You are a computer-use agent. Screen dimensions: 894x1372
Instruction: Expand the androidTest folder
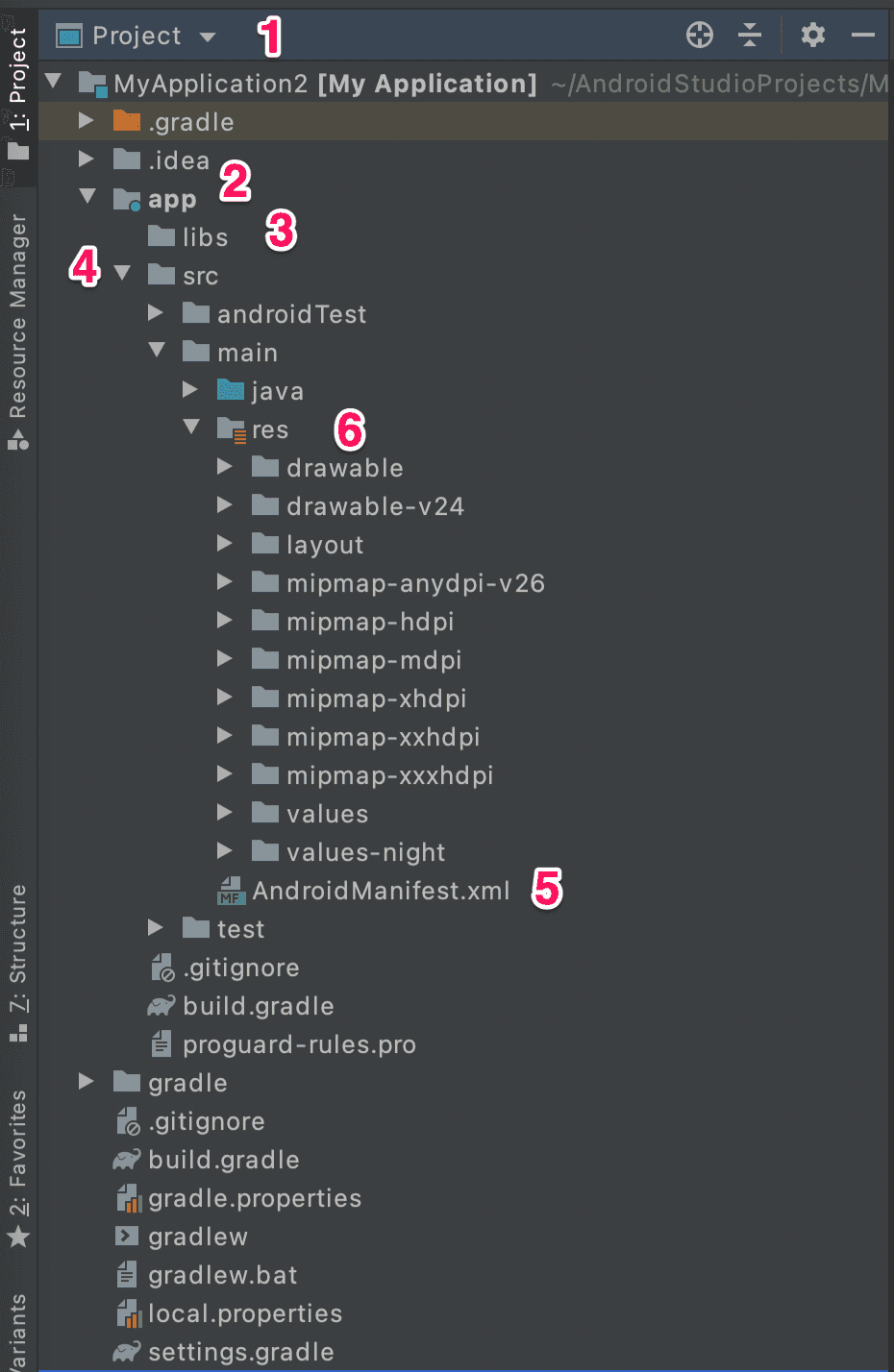point(156,313)
